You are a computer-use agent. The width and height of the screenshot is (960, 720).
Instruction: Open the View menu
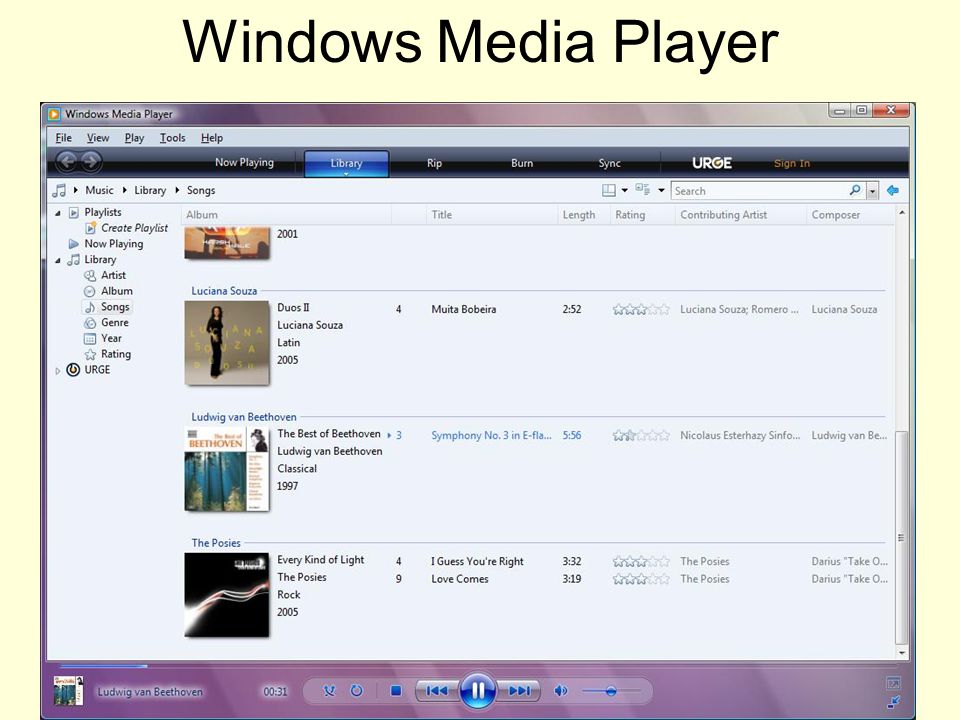click(x=98, y=138)
